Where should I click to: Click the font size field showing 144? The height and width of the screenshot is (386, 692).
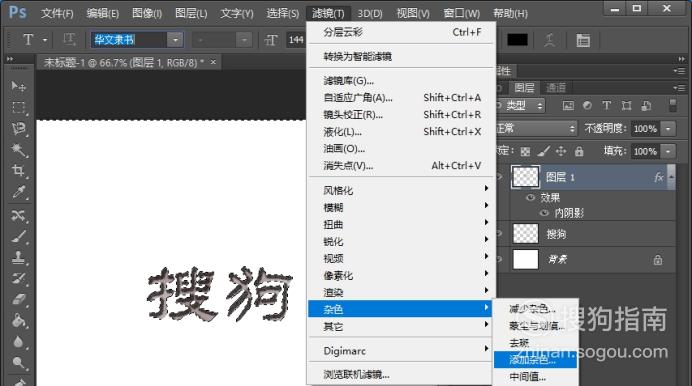click(x=296, y=40)
